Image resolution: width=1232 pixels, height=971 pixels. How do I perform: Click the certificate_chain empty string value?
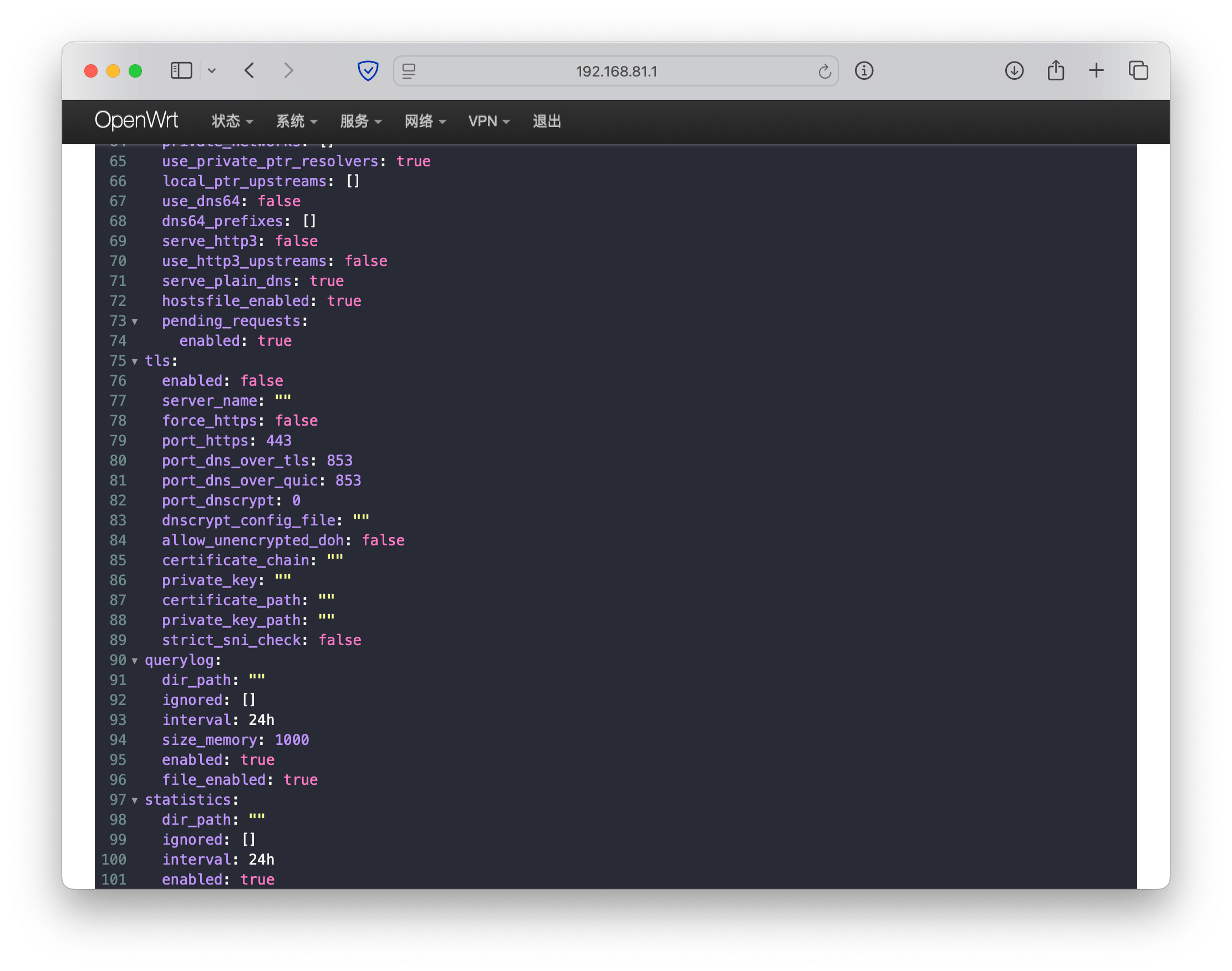pyautogui.click(x=335, y=558)
